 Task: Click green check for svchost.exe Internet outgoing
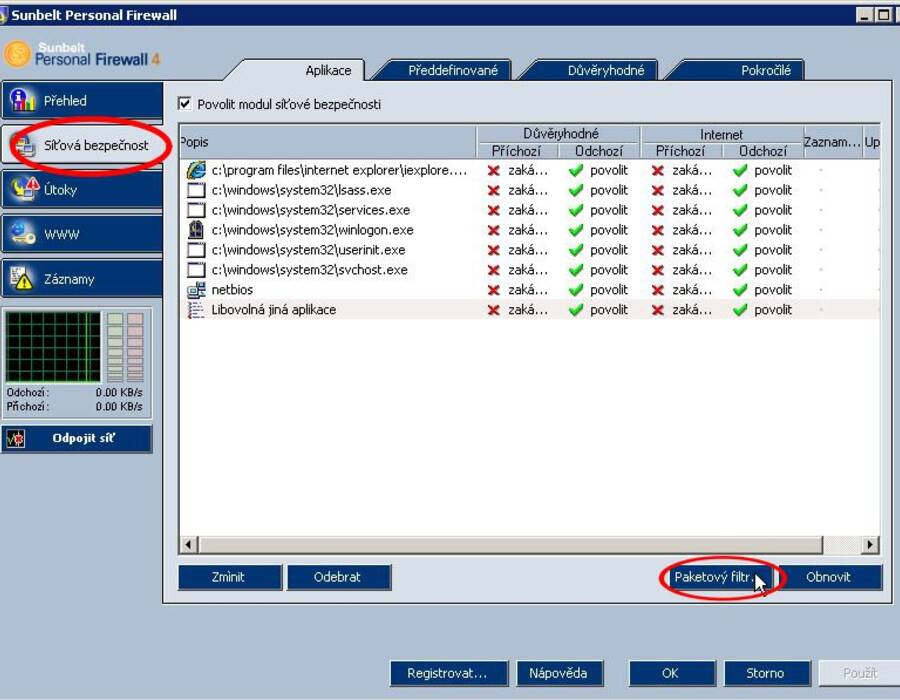point(740,270)
